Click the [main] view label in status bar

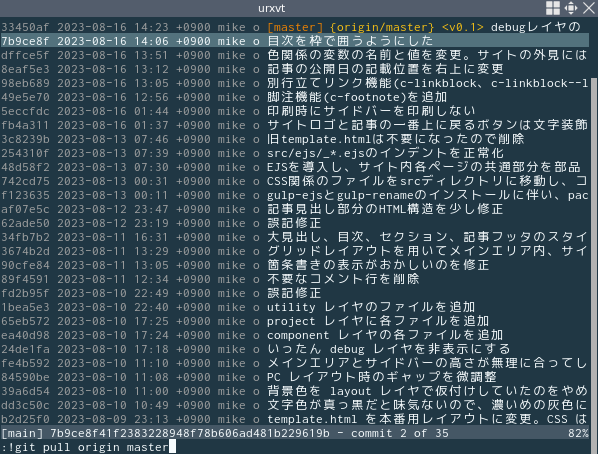tap(22, 433)
